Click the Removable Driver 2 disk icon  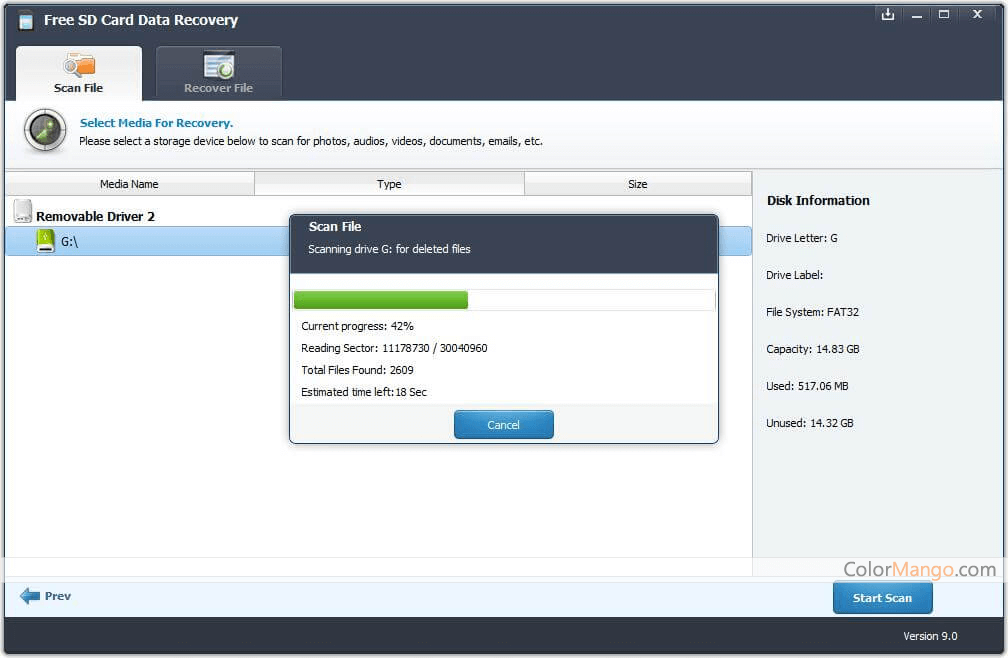point(22,211)
